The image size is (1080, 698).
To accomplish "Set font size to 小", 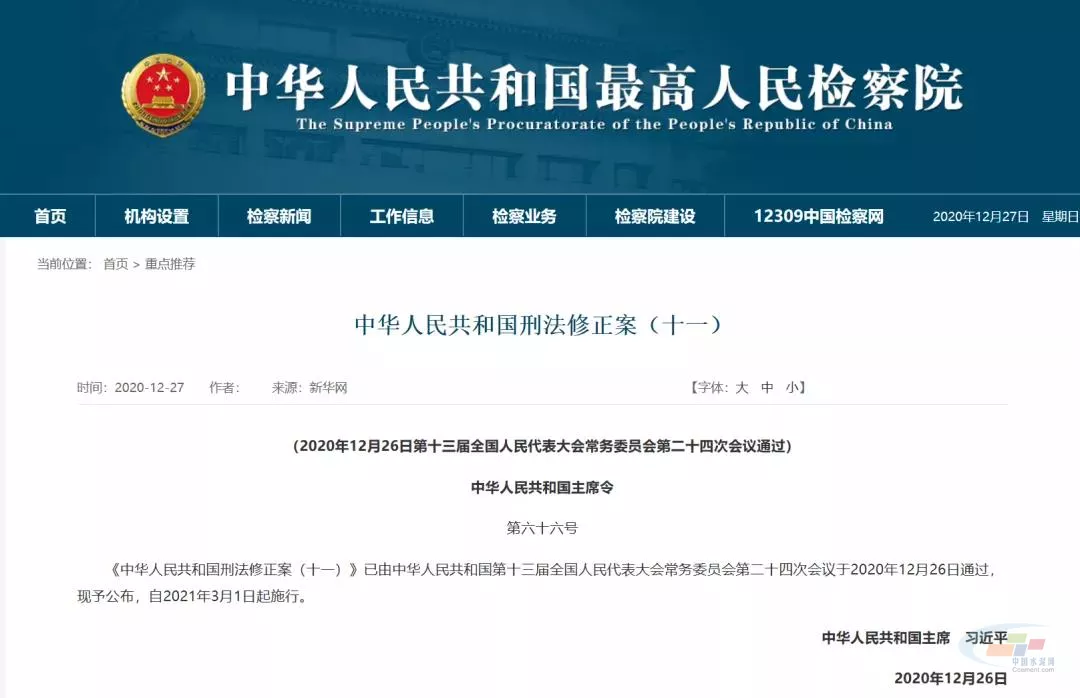I will pyautogui.click(x=791, y=388).
